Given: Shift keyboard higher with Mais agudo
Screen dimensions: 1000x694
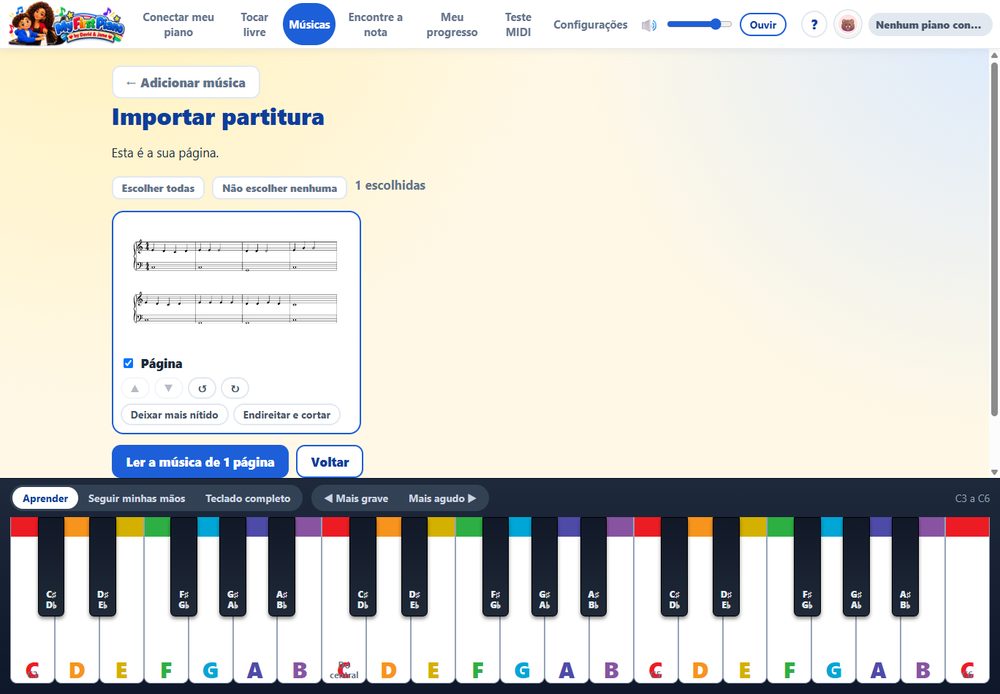Looking at the screenshot, I should (x=443, y=498).
